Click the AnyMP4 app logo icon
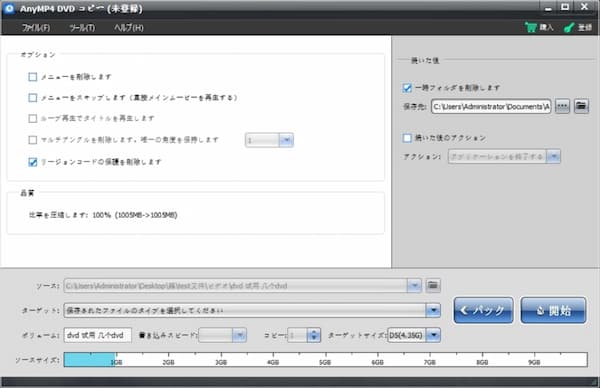 click(9, 8)
